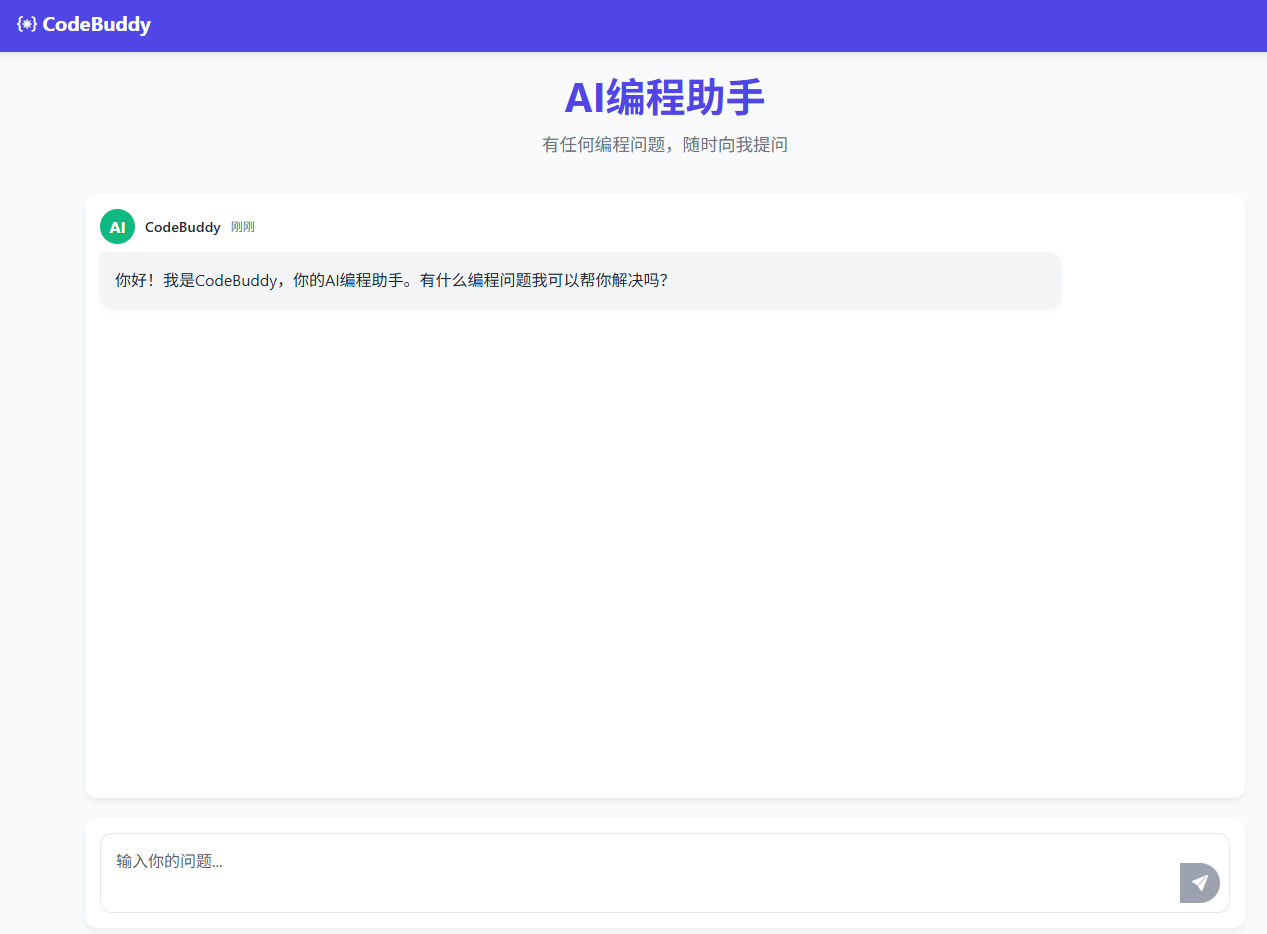This screenshot has width=1267, height=934.
Task: Click the subtitle 有任何编程问题，随时向我提问
Action: 664,145
